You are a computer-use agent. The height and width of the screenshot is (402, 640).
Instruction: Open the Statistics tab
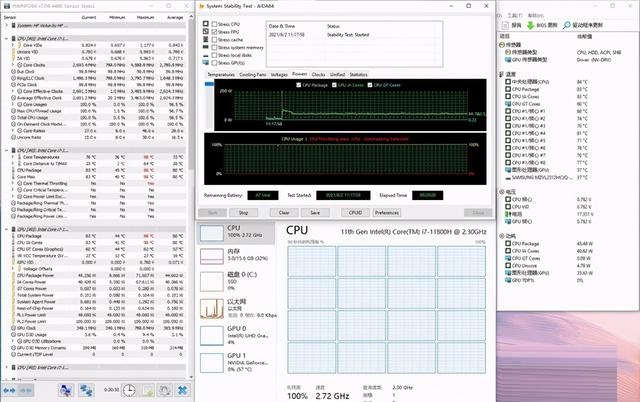[358, 74]
